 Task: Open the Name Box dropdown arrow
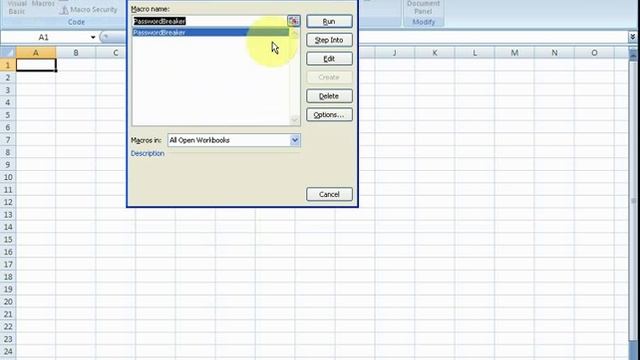[x=93, y=37]
